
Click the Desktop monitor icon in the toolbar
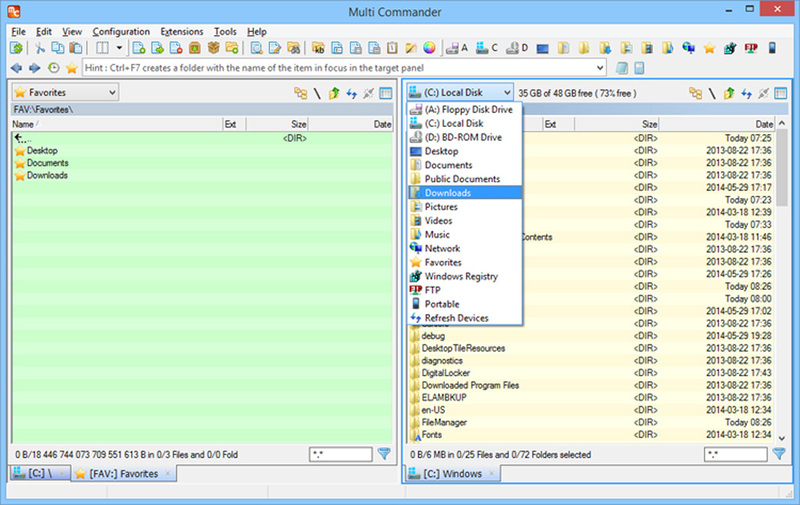[x=543, y=49]
